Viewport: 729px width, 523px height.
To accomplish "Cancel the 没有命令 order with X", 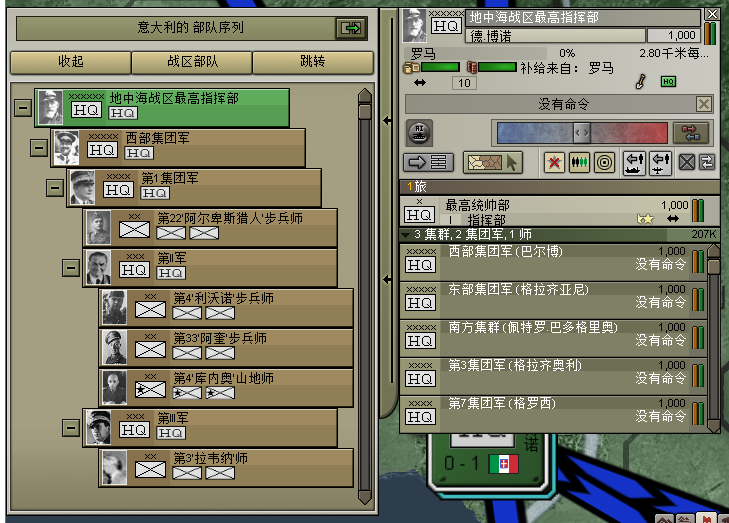I will click(x=704, y=104).
